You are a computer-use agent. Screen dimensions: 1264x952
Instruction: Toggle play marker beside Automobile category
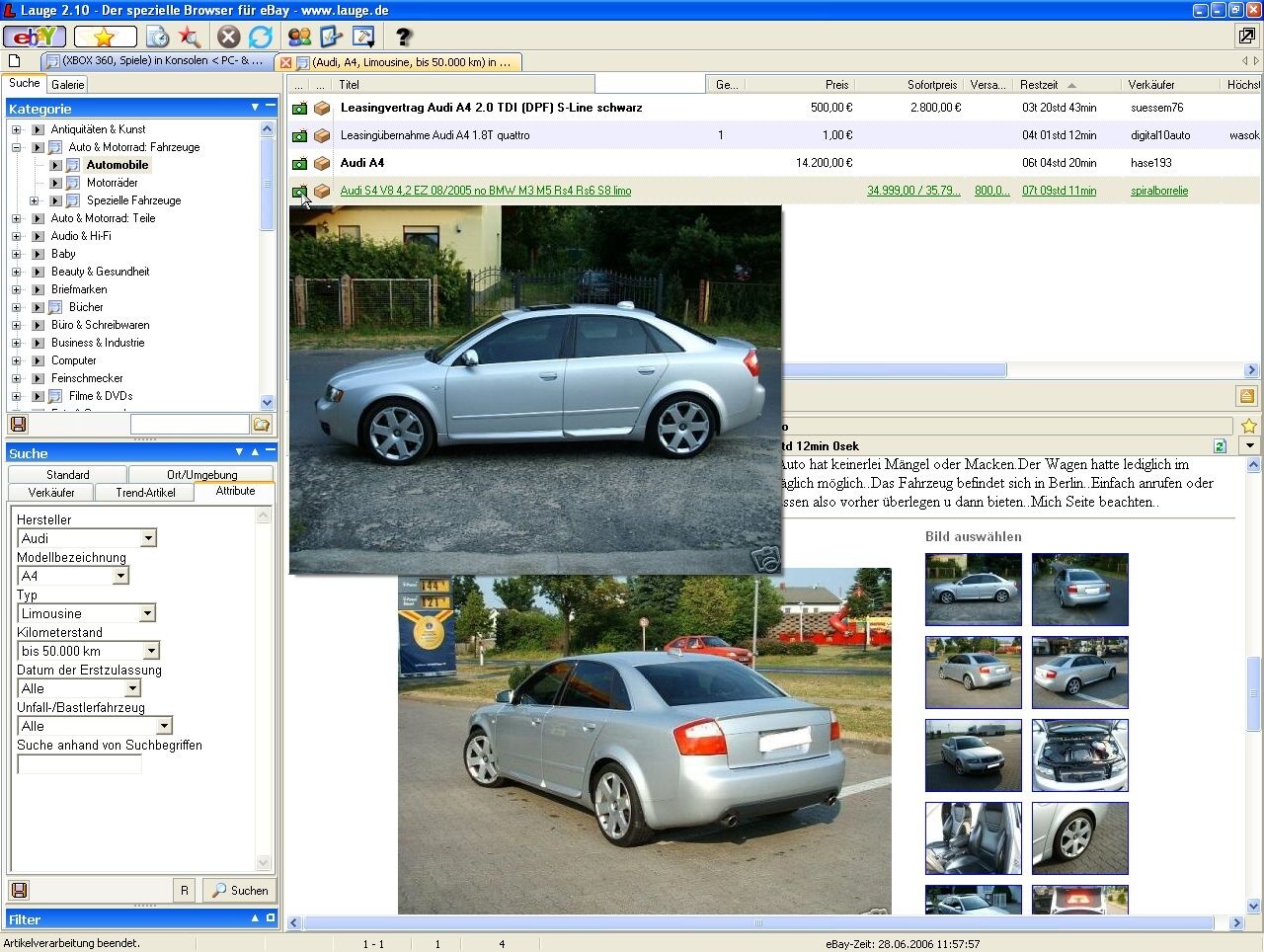(x=55, y=165)
